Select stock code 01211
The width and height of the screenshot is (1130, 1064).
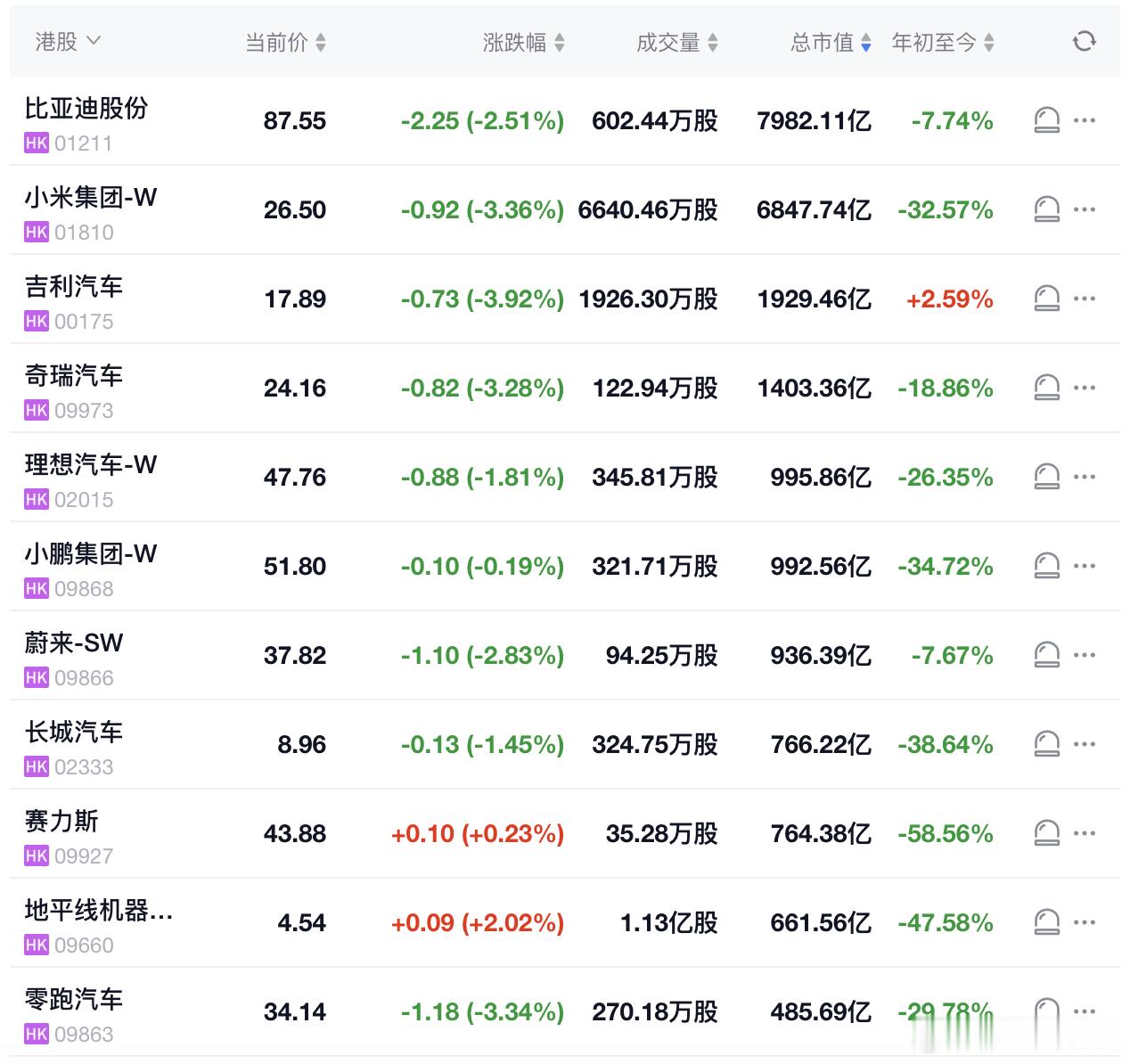(x=84, y=143)
